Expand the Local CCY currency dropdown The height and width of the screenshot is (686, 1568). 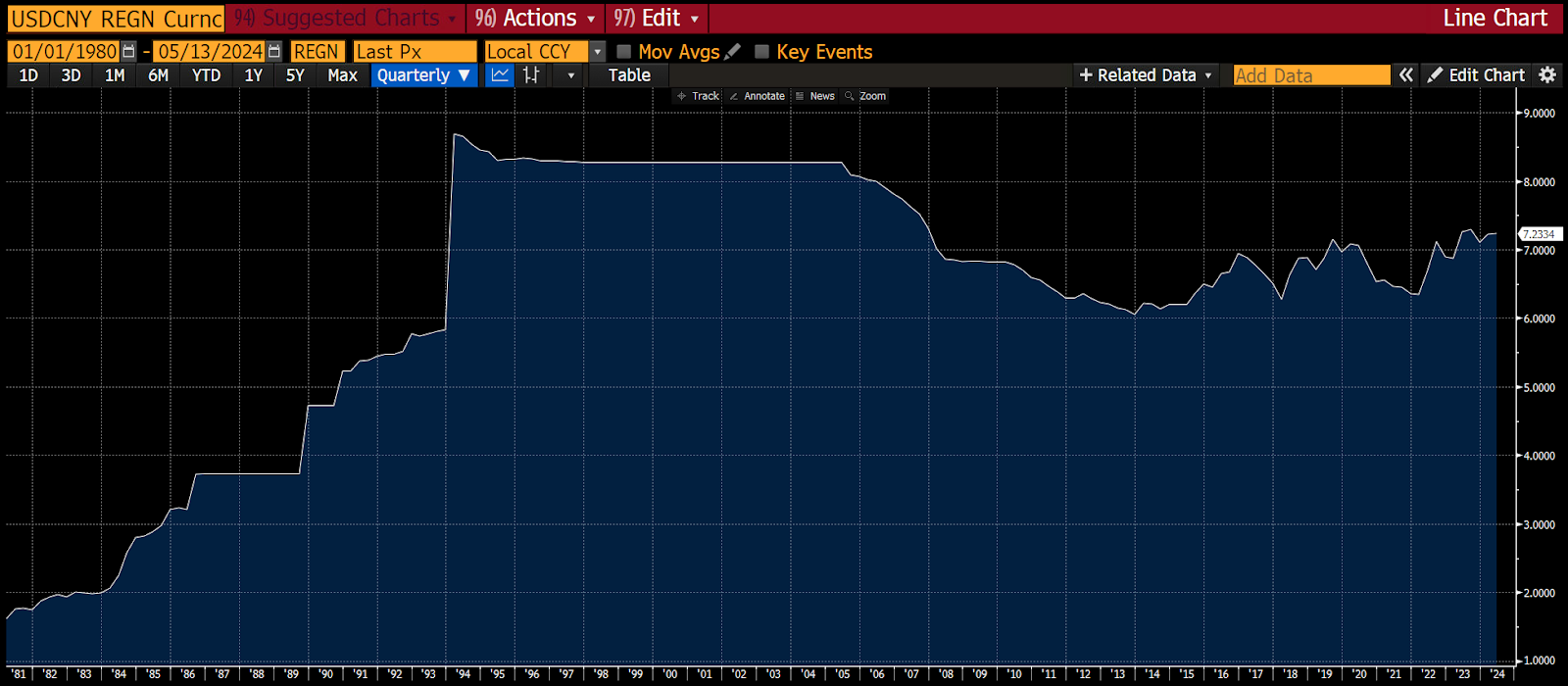tap(598, 52)
